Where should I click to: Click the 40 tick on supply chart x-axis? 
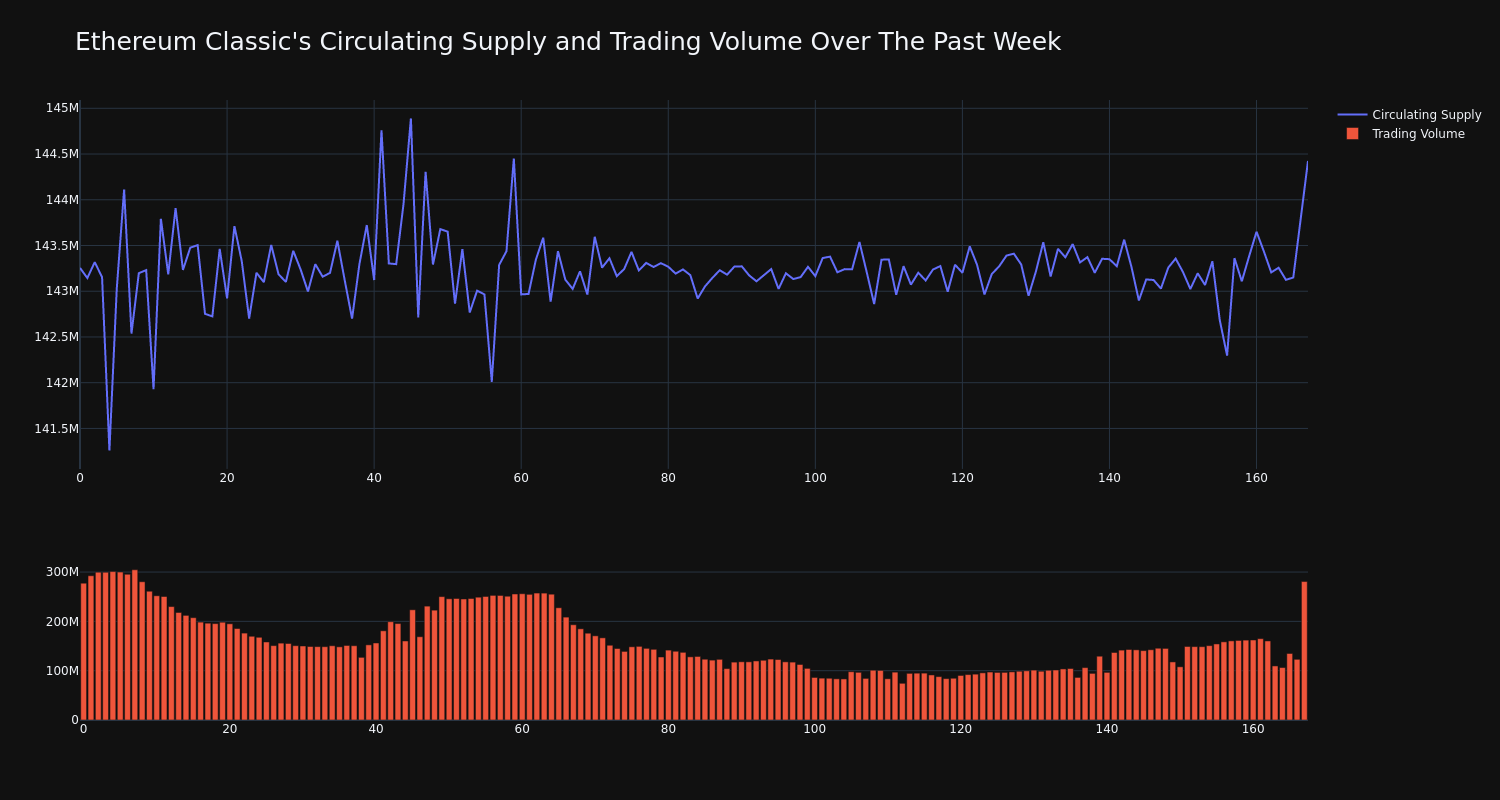(374, 478)
